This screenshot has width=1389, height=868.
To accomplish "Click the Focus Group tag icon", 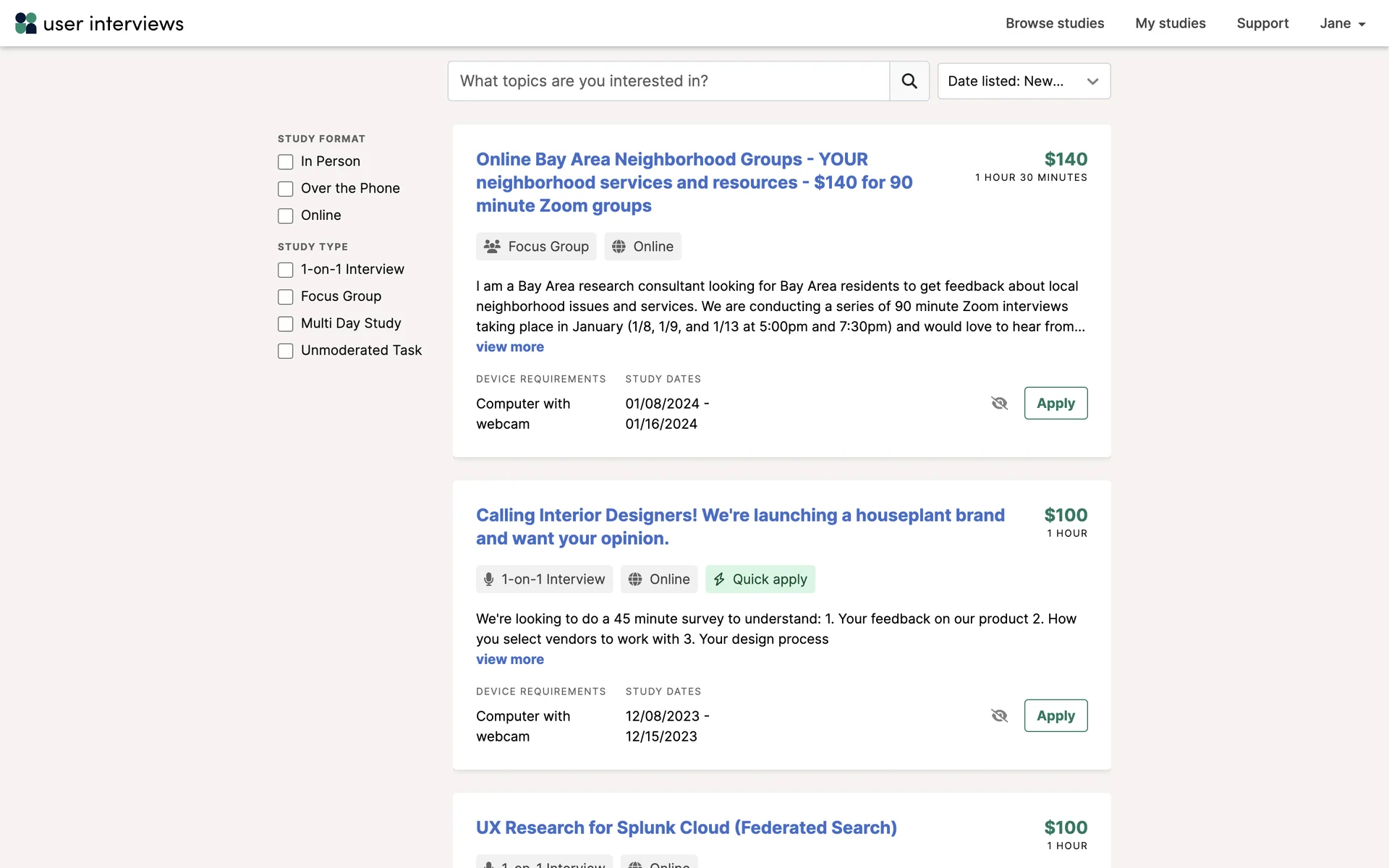I will [493, 247].
